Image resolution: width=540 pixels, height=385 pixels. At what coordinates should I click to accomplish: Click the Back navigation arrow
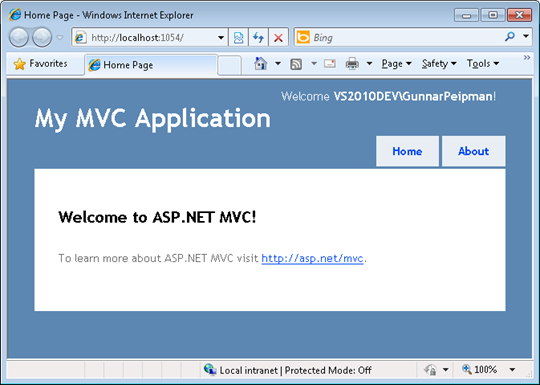point(19,37)
